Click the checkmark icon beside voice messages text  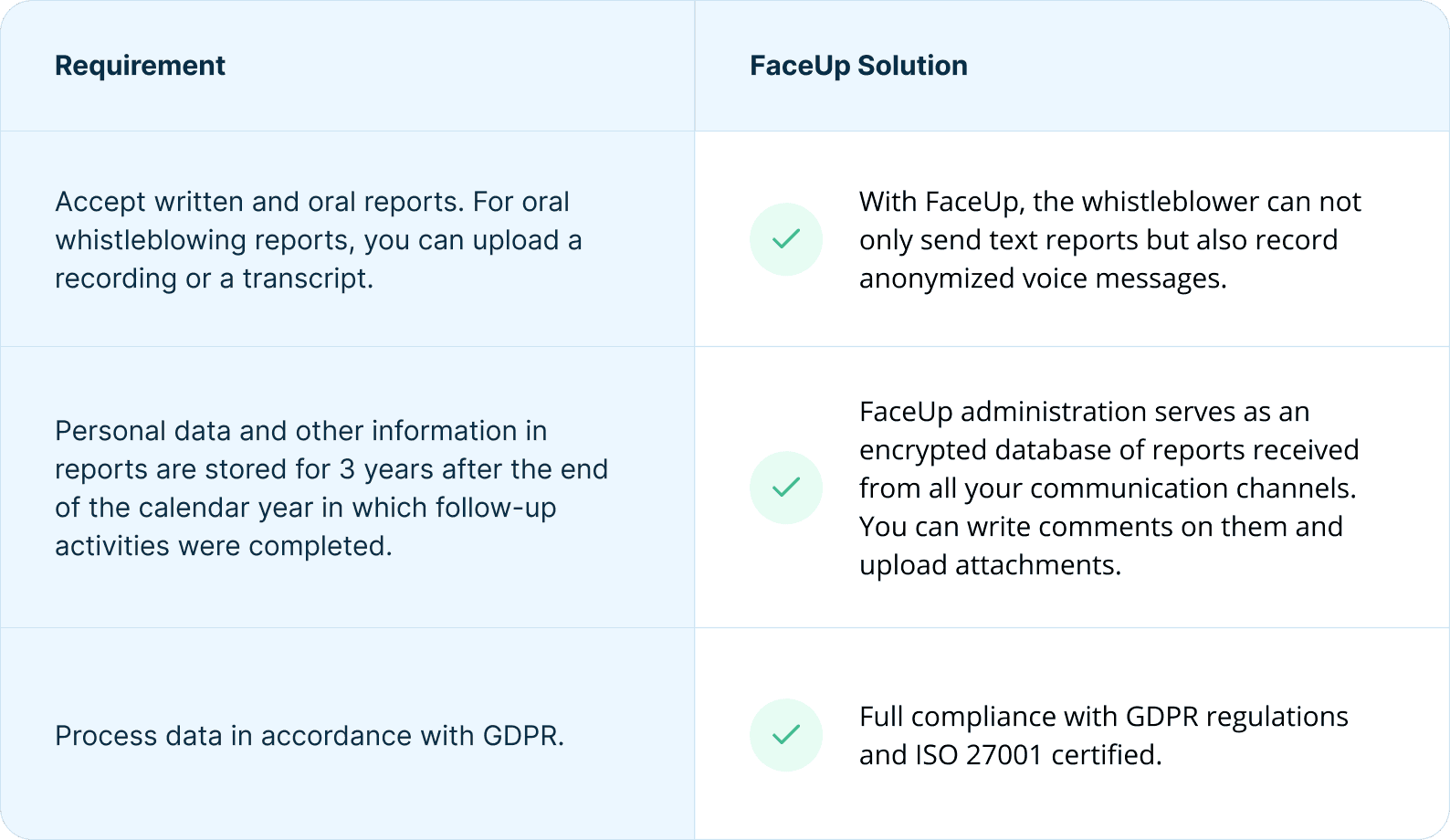tap(786, 239)
